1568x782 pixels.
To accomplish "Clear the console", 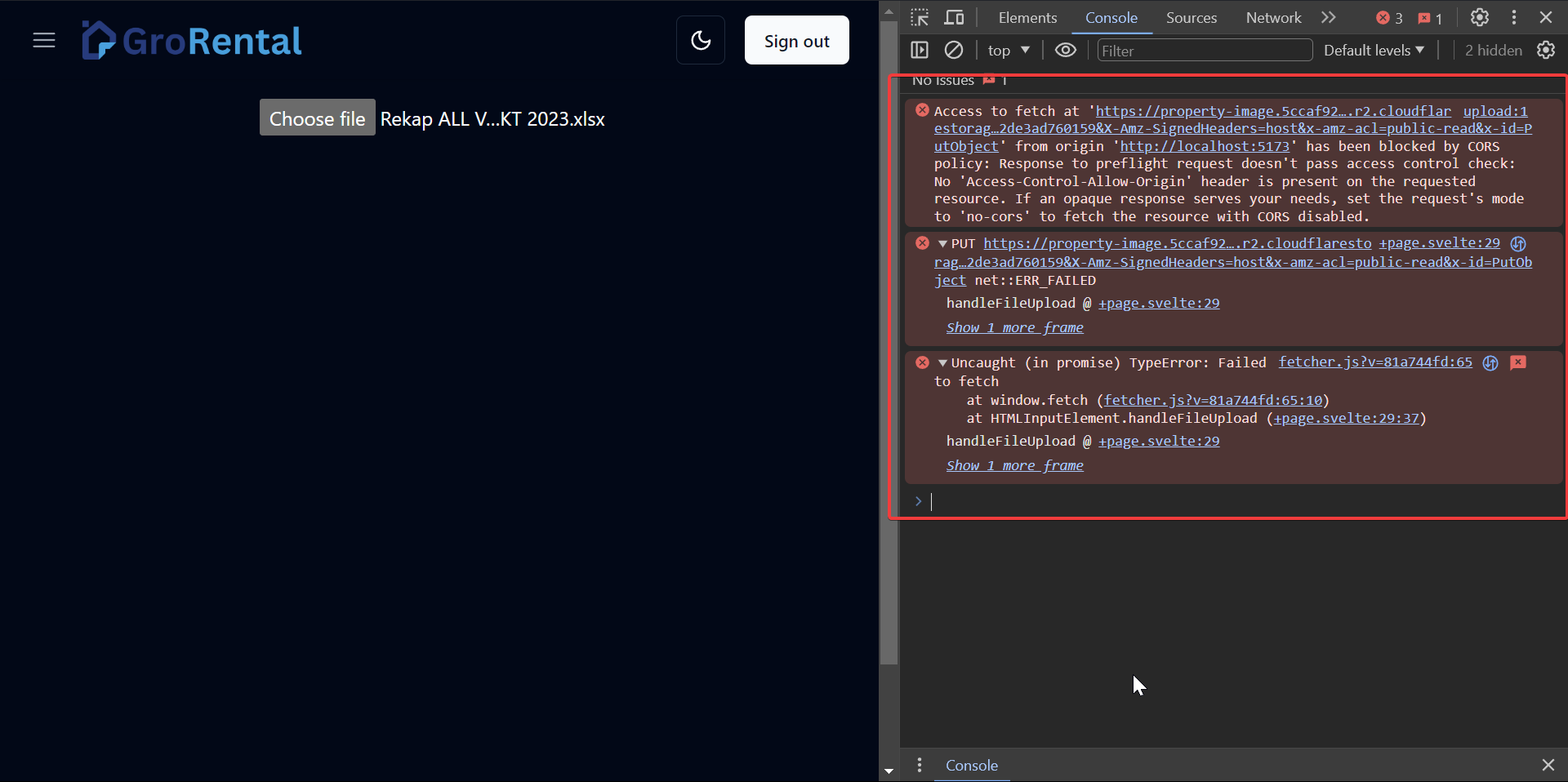I will [x=954, y=50].
